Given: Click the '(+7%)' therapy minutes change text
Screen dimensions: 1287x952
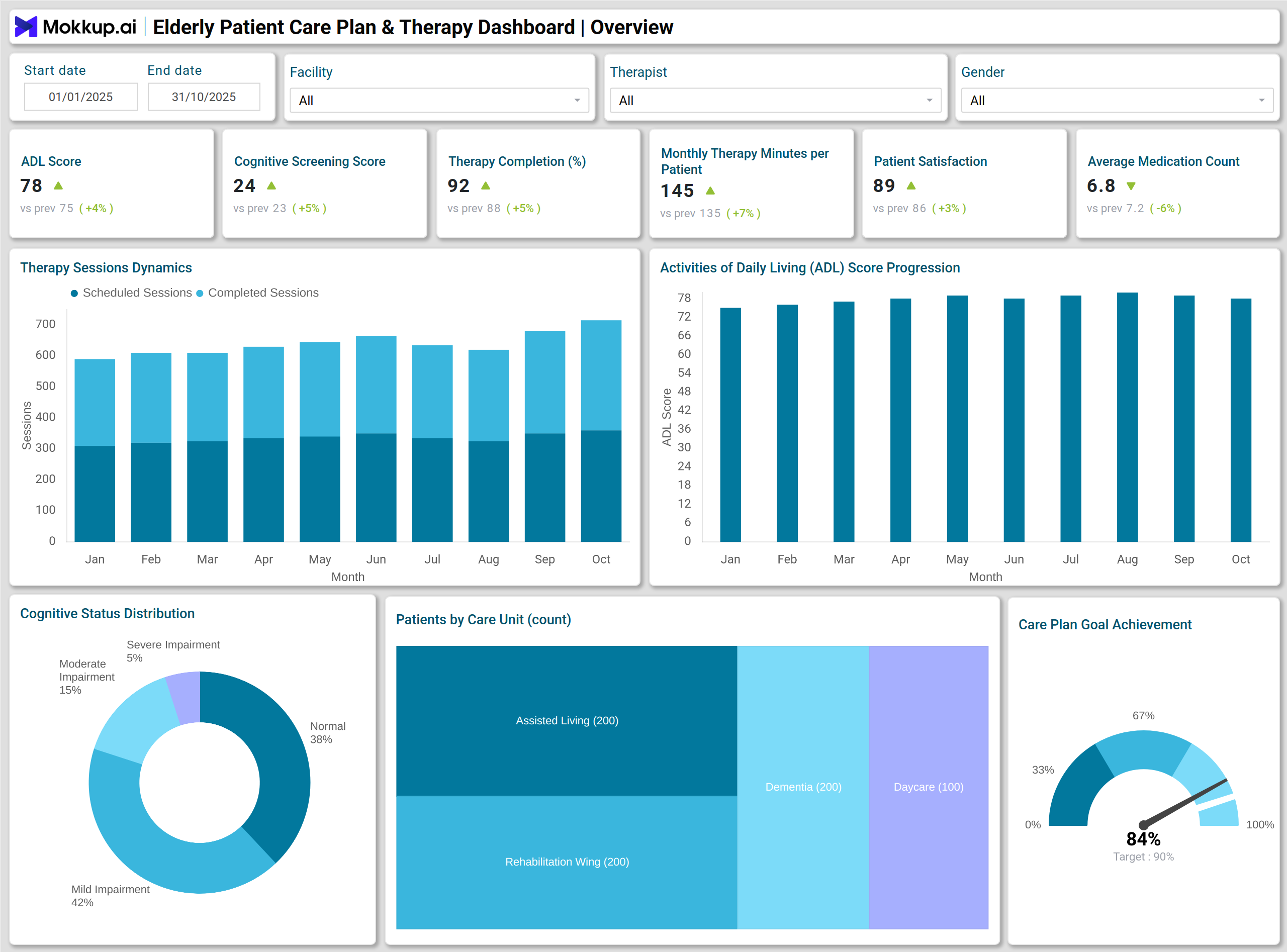Looking at the screenshot, I should pos(744,214).
